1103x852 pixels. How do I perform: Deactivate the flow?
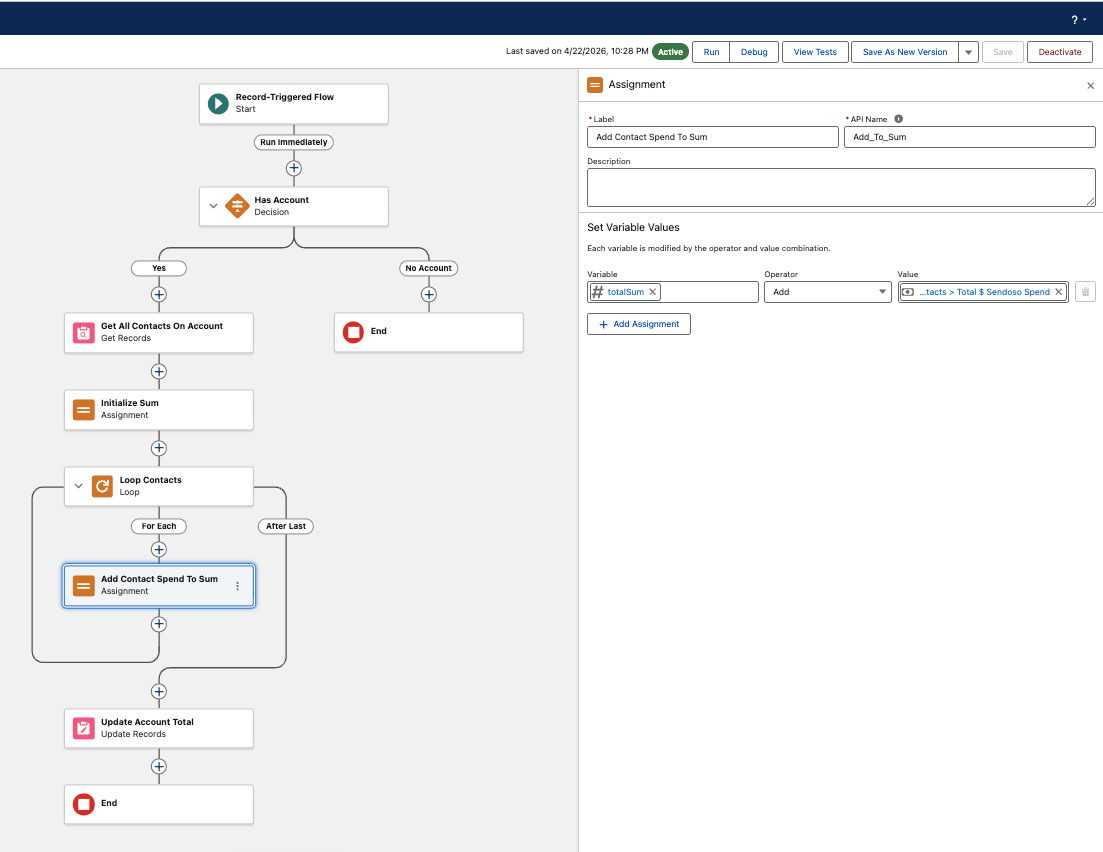(x=1060, y=52)
